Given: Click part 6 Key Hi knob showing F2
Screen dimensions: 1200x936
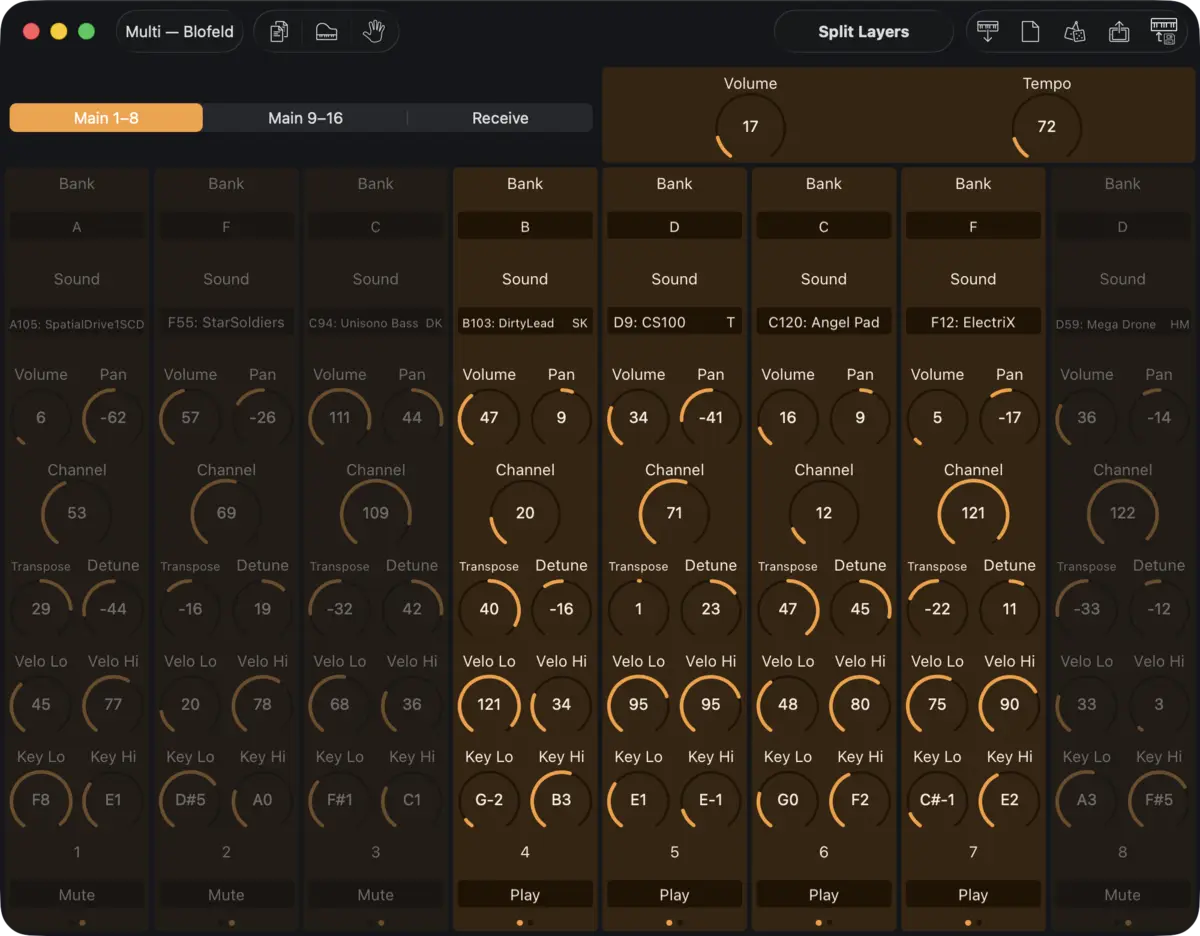Looking at the screenshot, I should [x=860, y=800].
